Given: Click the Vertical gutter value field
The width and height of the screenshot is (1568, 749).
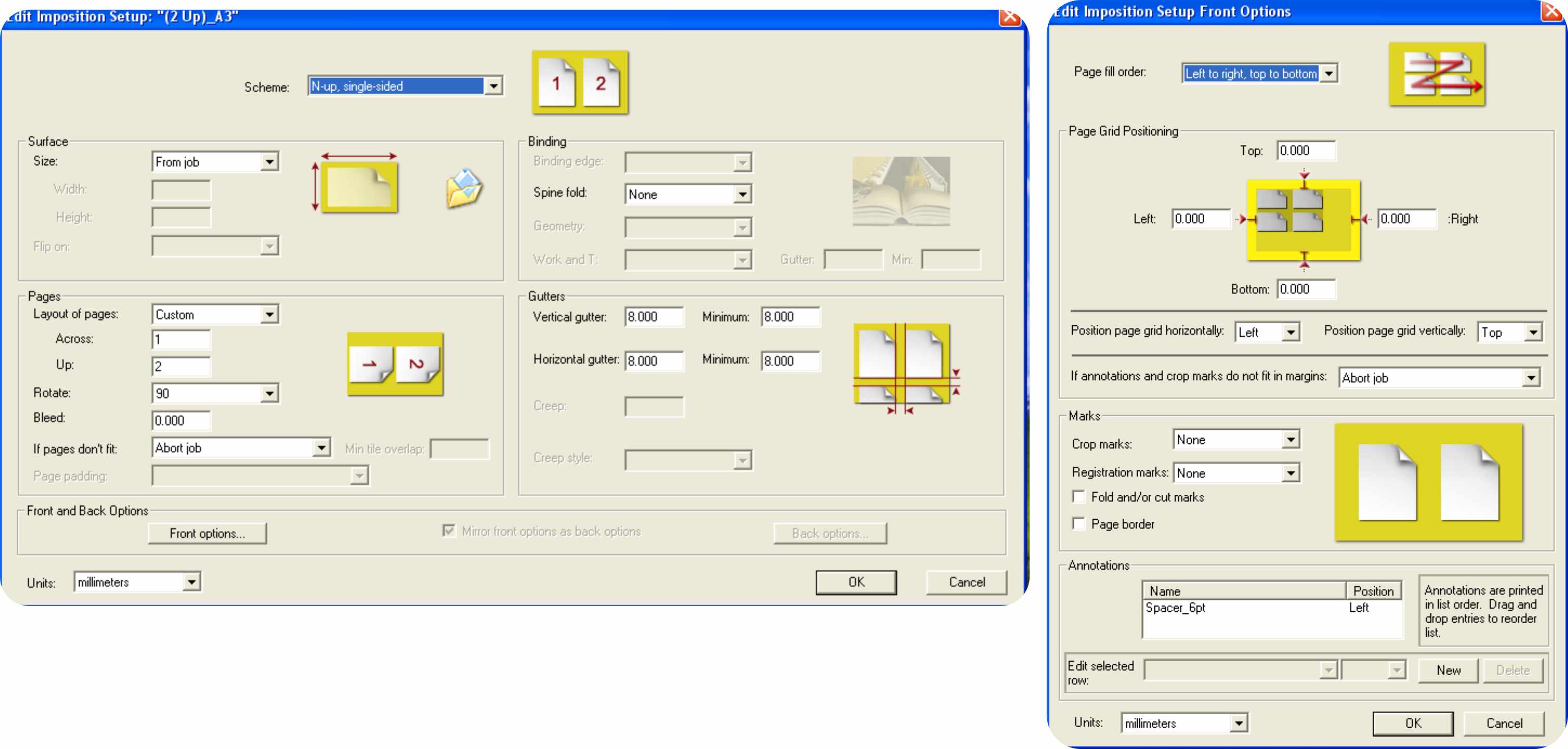Looking at the screenshot, I should pyautogui.click(x=654, y=317).
